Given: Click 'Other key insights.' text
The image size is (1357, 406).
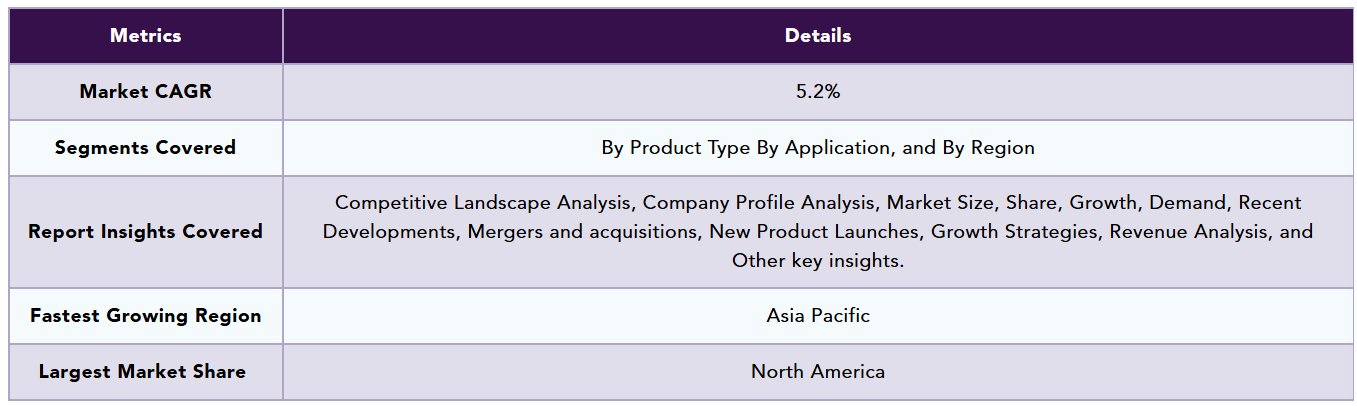Looking at the screenshot, I should click(x=818, y=261).
